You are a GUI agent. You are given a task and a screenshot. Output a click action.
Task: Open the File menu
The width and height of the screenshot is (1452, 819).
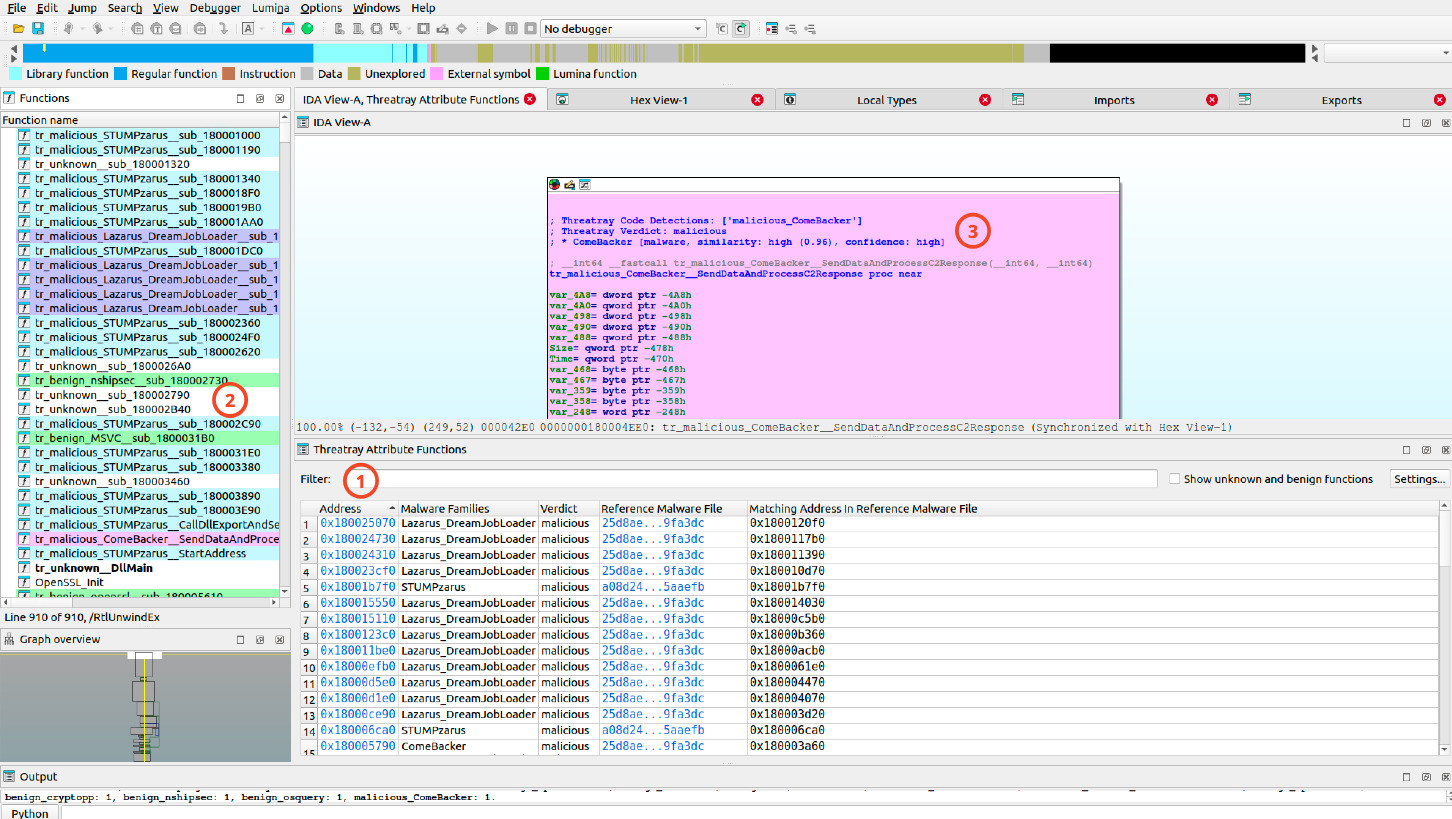click(17, 8)
